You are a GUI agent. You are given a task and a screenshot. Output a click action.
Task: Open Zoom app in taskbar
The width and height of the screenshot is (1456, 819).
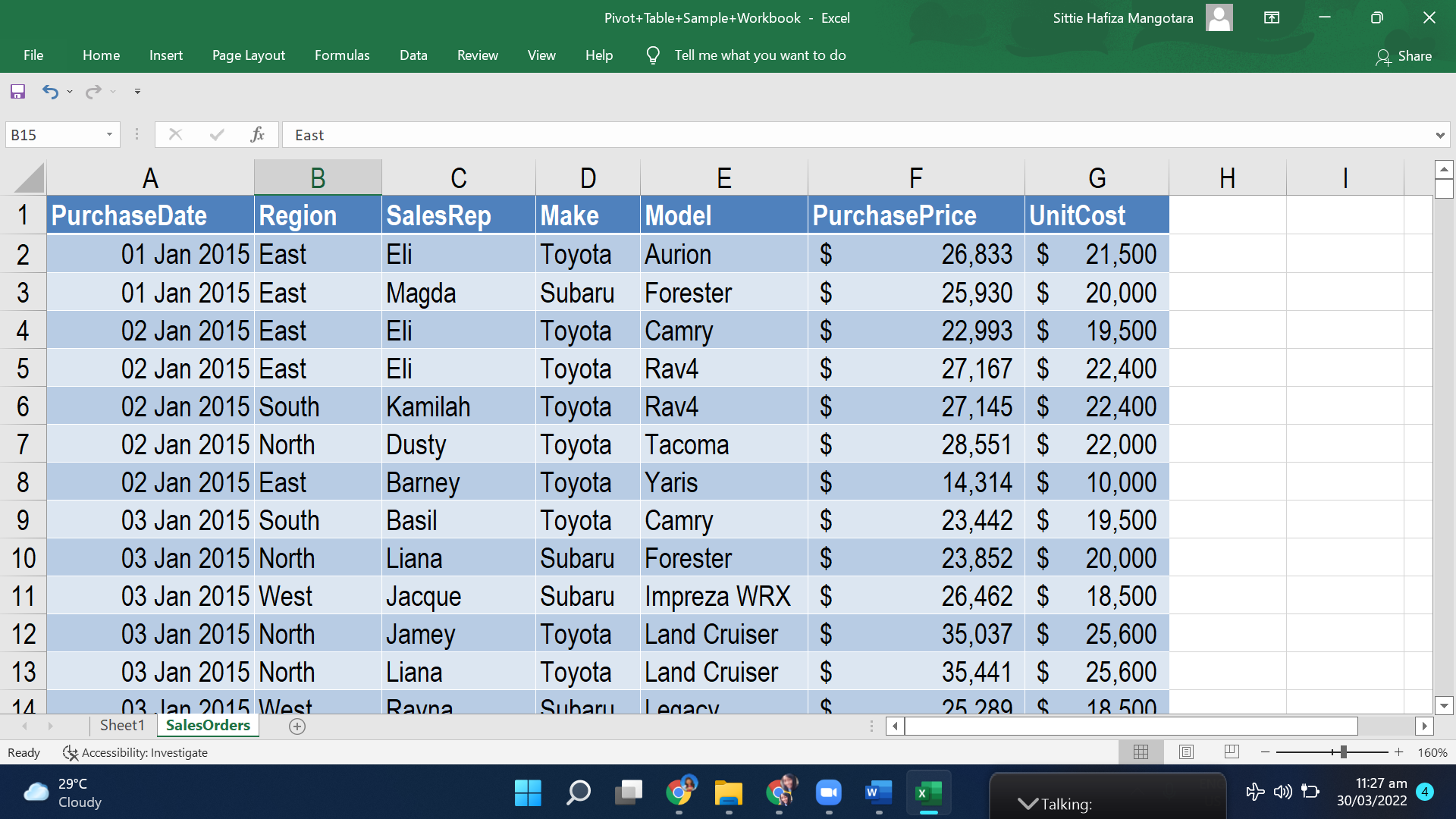tap(829, 793)
